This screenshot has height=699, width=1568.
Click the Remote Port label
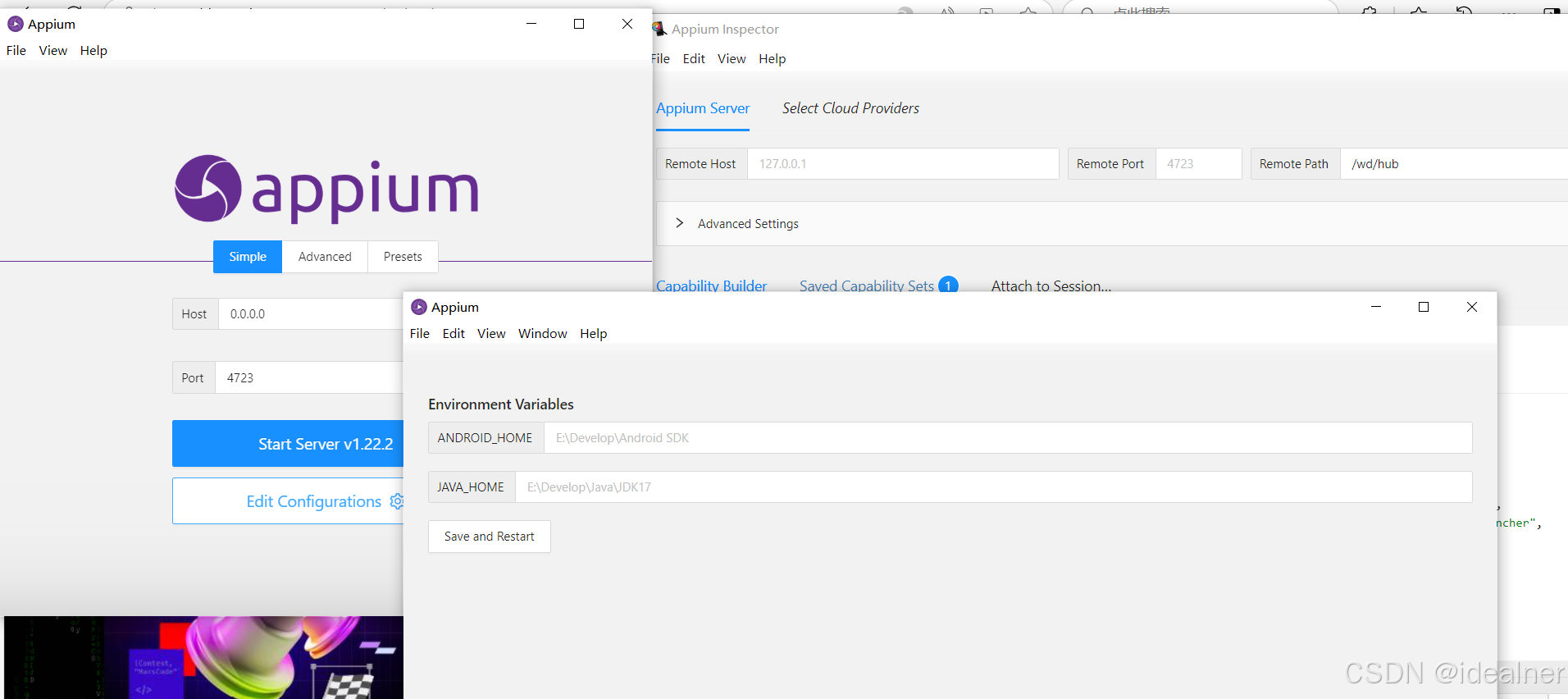click(1111, 164)
